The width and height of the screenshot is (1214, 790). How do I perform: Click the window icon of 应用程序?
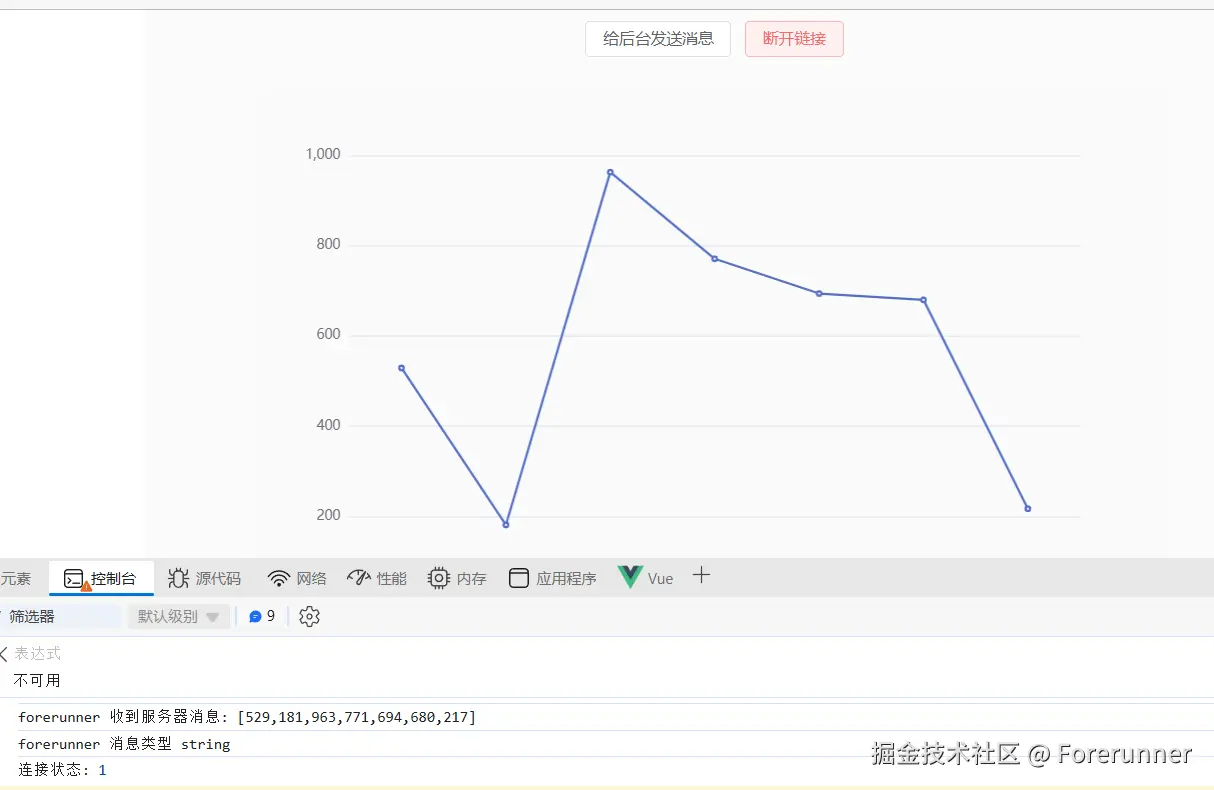coord(518,578)
